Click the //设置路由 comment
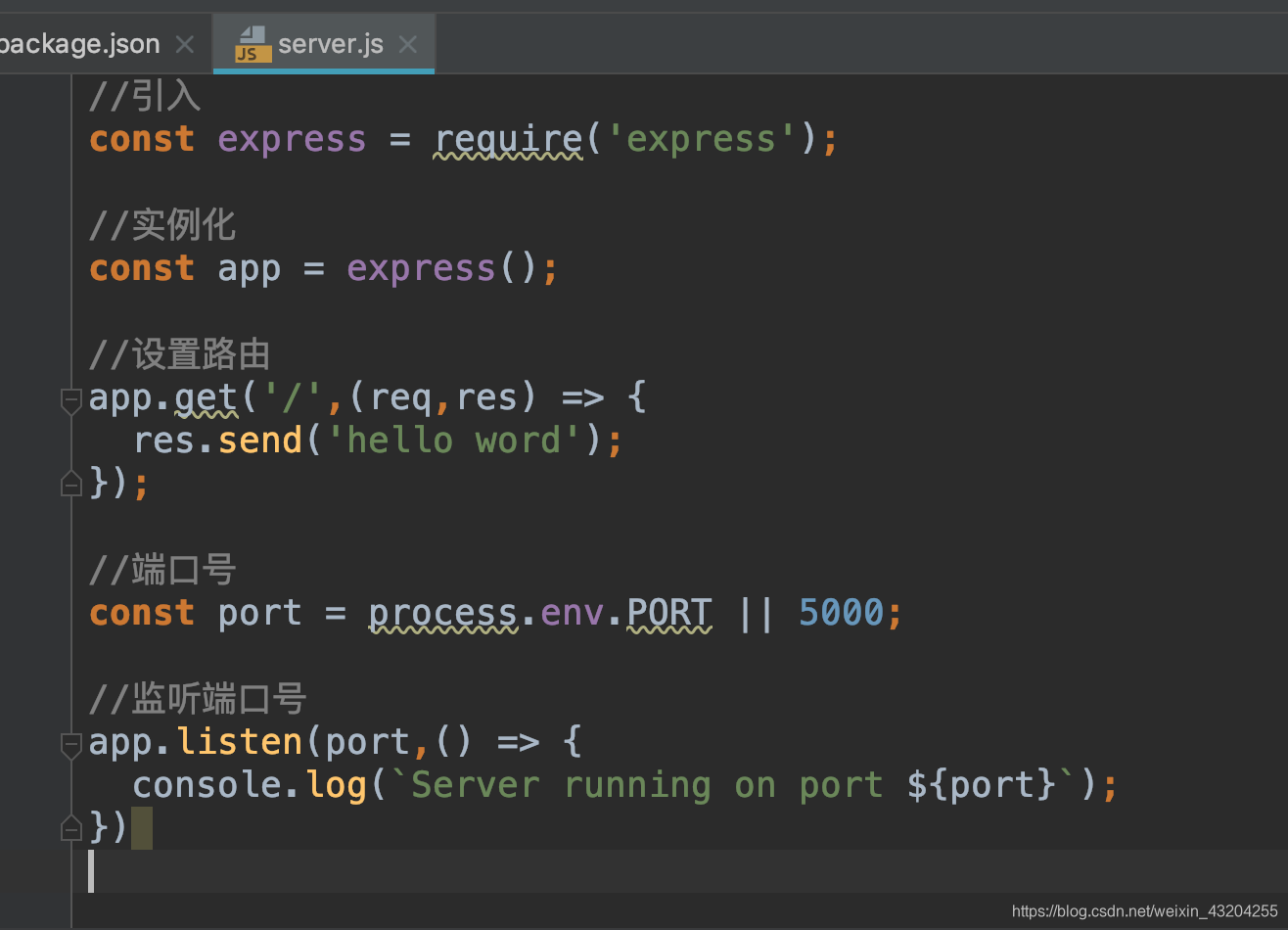 tap(180, 354)
